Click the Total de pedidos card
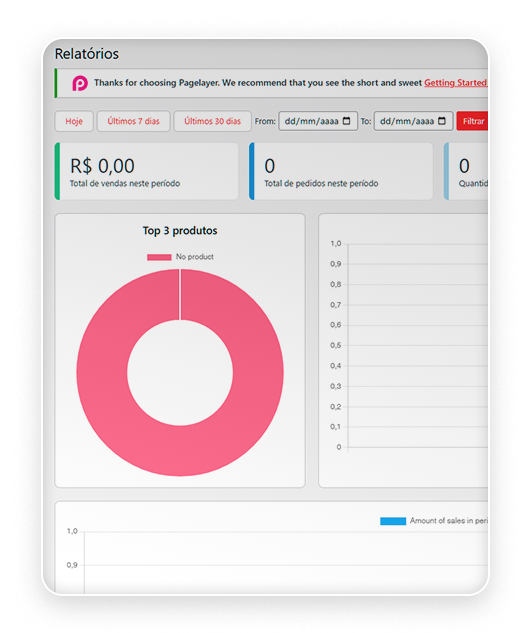Viewport: 530px width, 633px height. tap(341, 171)
